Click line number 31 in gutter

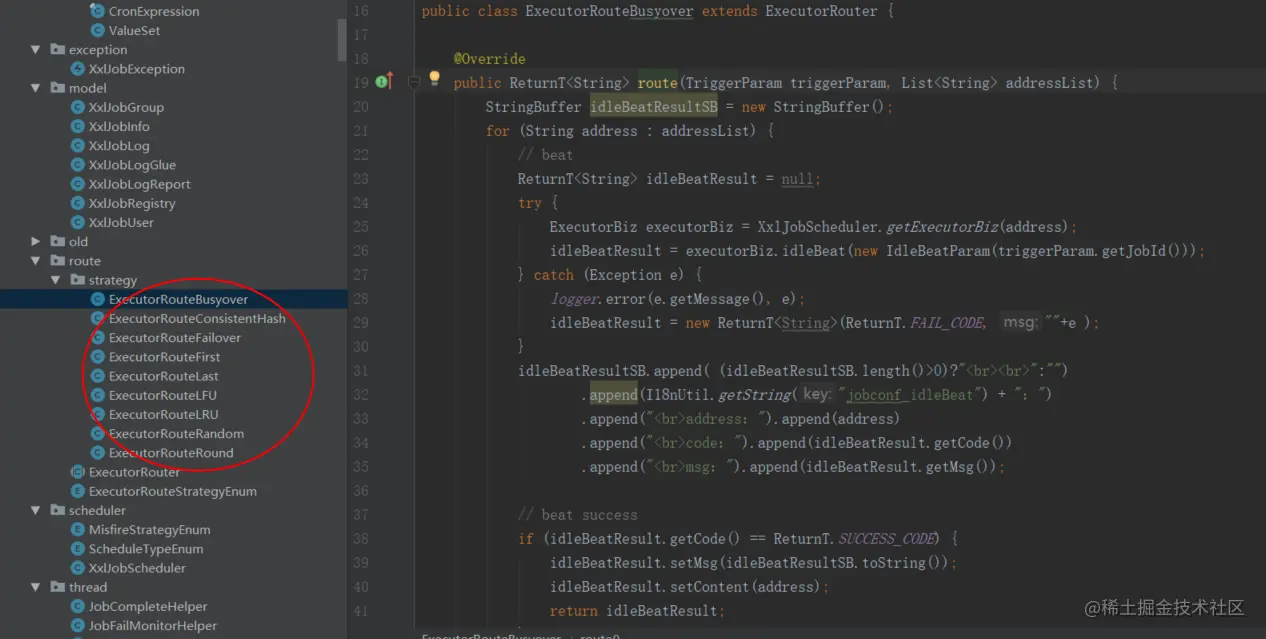pyautogui.click(x=361, y=371)
